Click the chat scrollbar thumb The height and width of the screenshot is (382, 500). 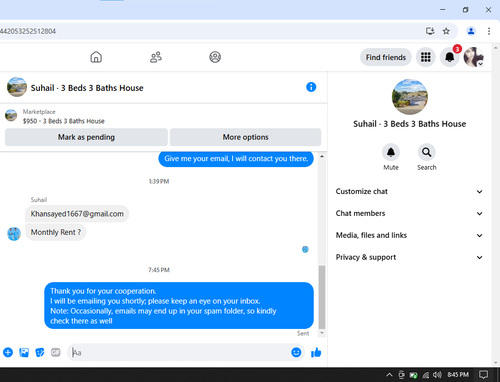coord(322,297)
